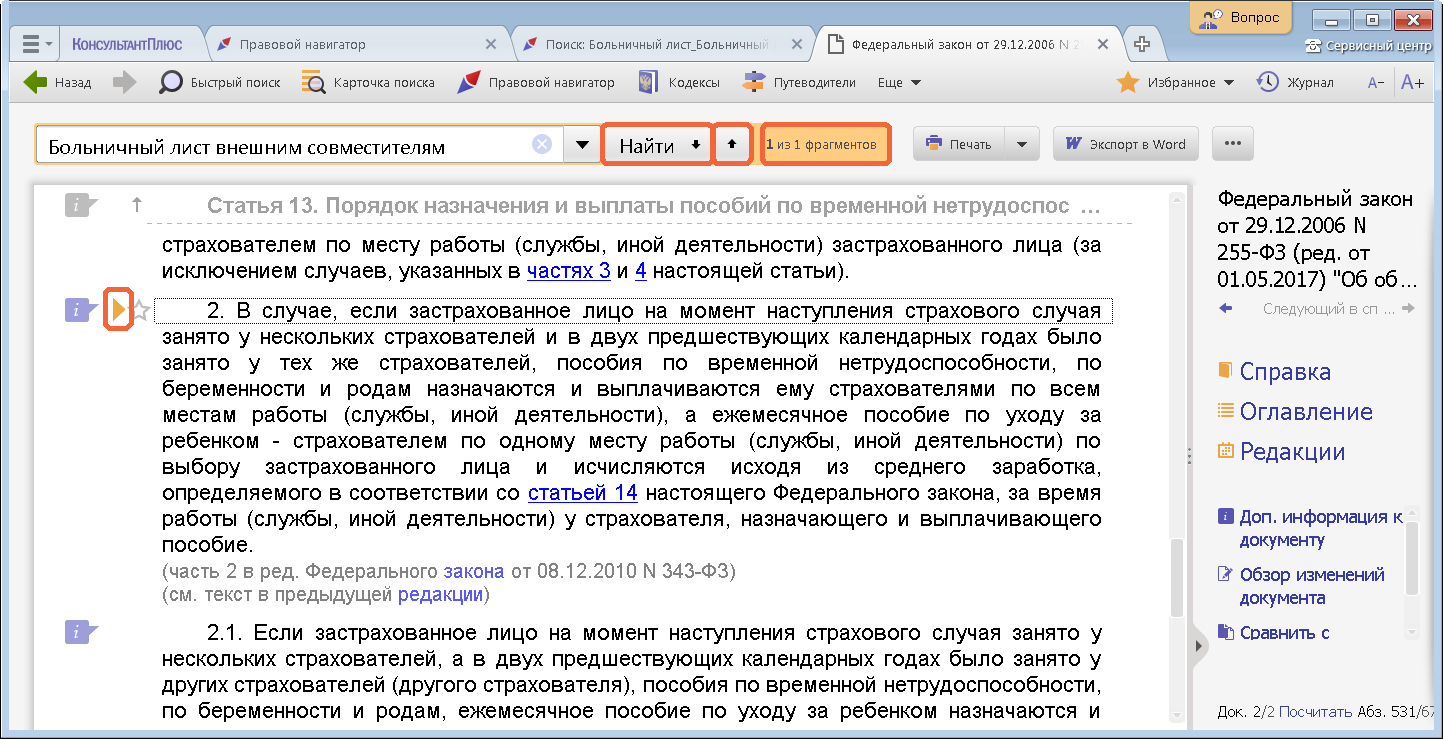Open a new tab with plus icon
This screenshot has height=739, width=1443.
coord(1141,45)
